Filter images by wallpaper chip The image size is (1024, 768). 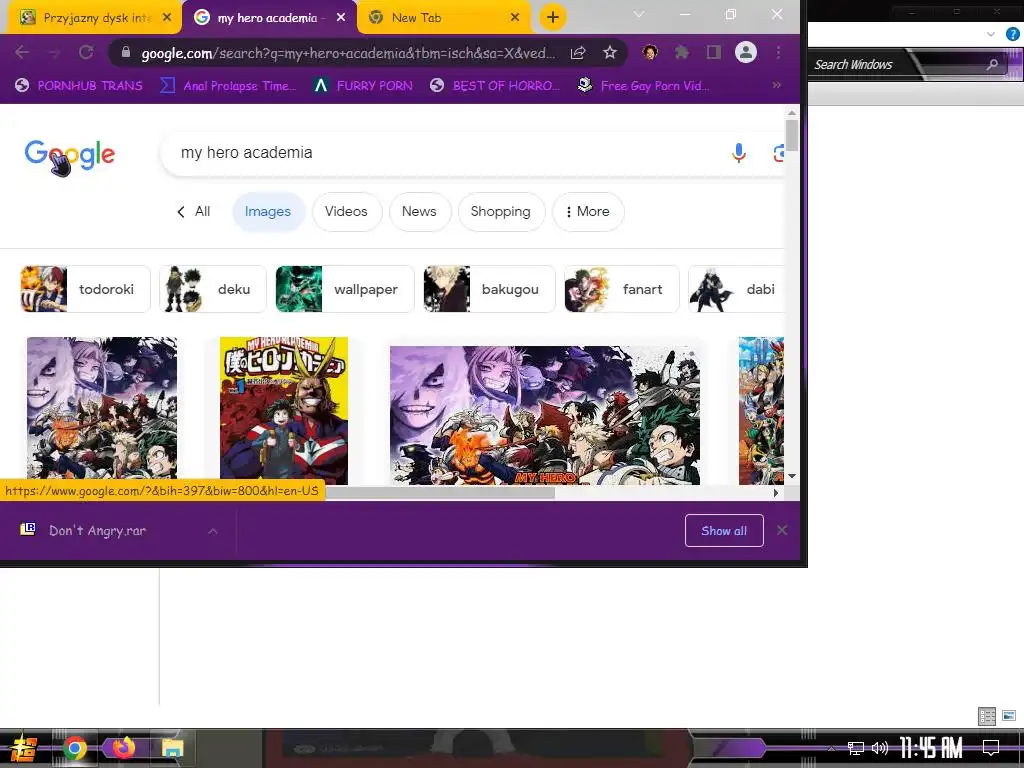(345, 289)
